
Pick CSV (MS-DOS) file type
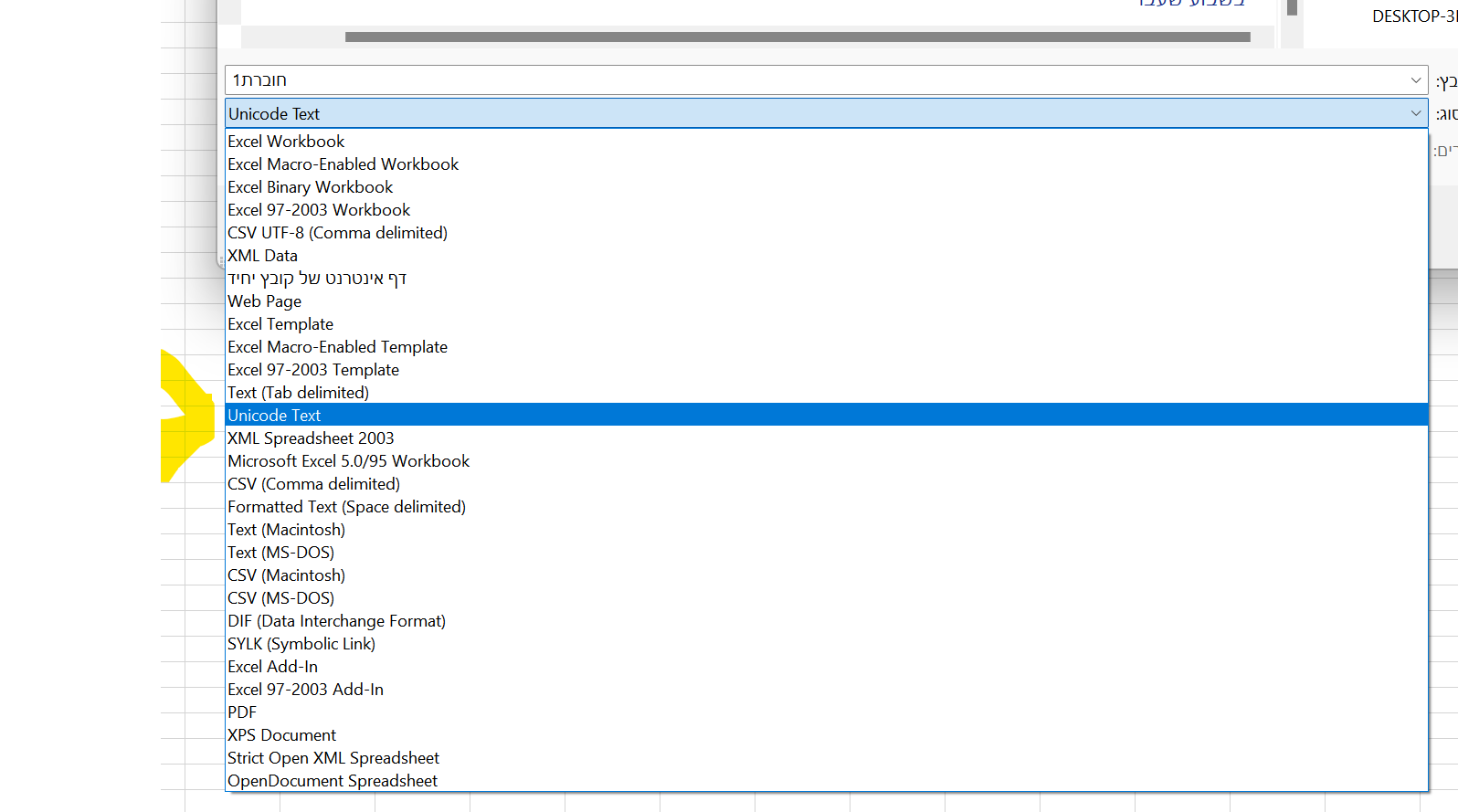827,598
